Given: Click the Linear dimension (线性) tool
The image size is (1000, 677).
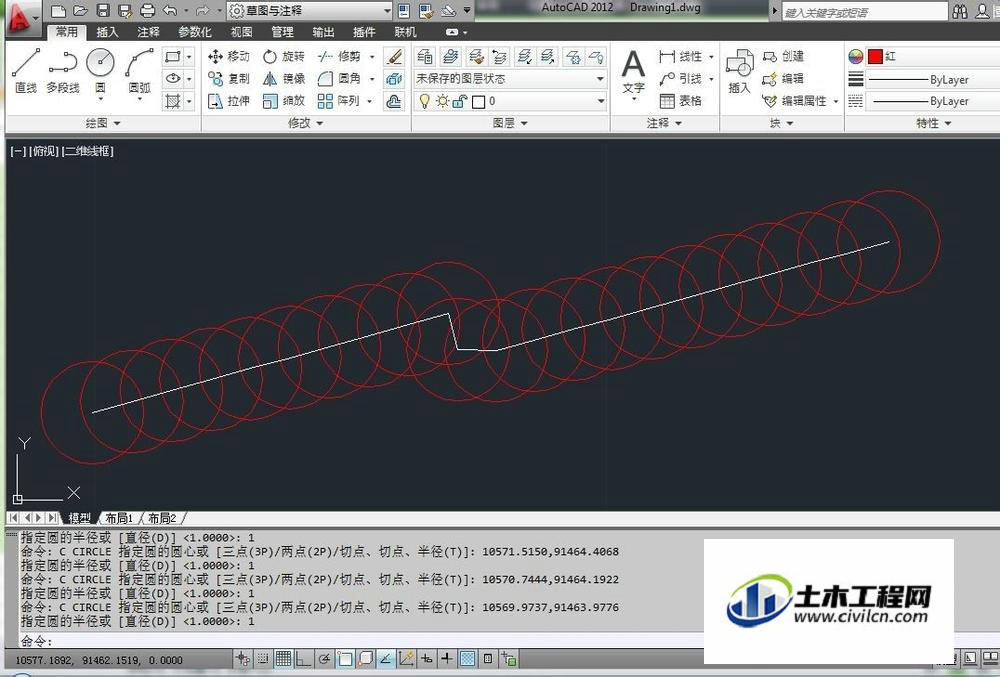Looking at the screenshot, I should (x=680, y=57).
